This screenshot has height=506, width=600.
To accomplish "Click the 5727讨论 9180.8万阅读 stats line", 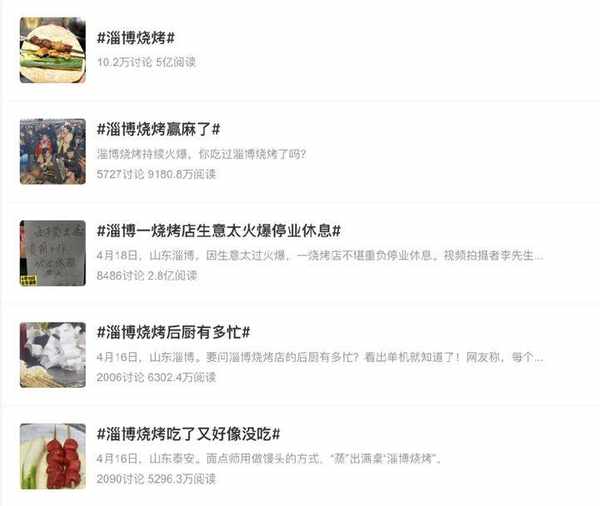I will [x=156, y=174].
